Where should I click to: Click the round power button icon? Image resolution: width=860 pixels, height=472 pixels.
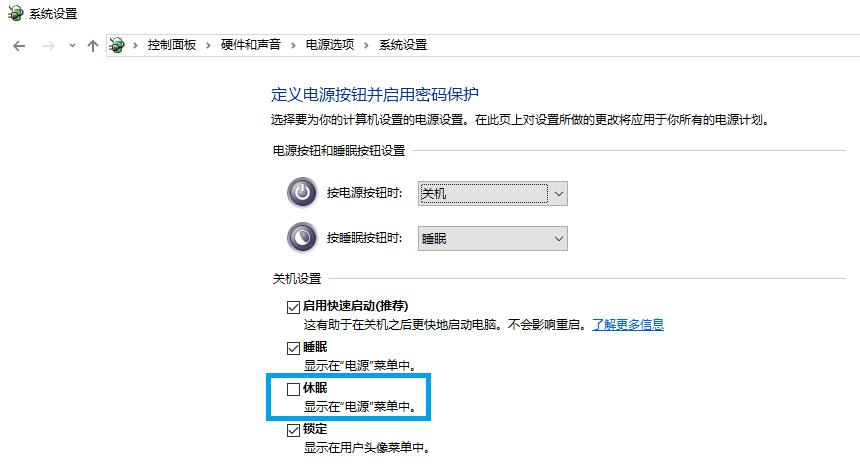tap(301, 193)
